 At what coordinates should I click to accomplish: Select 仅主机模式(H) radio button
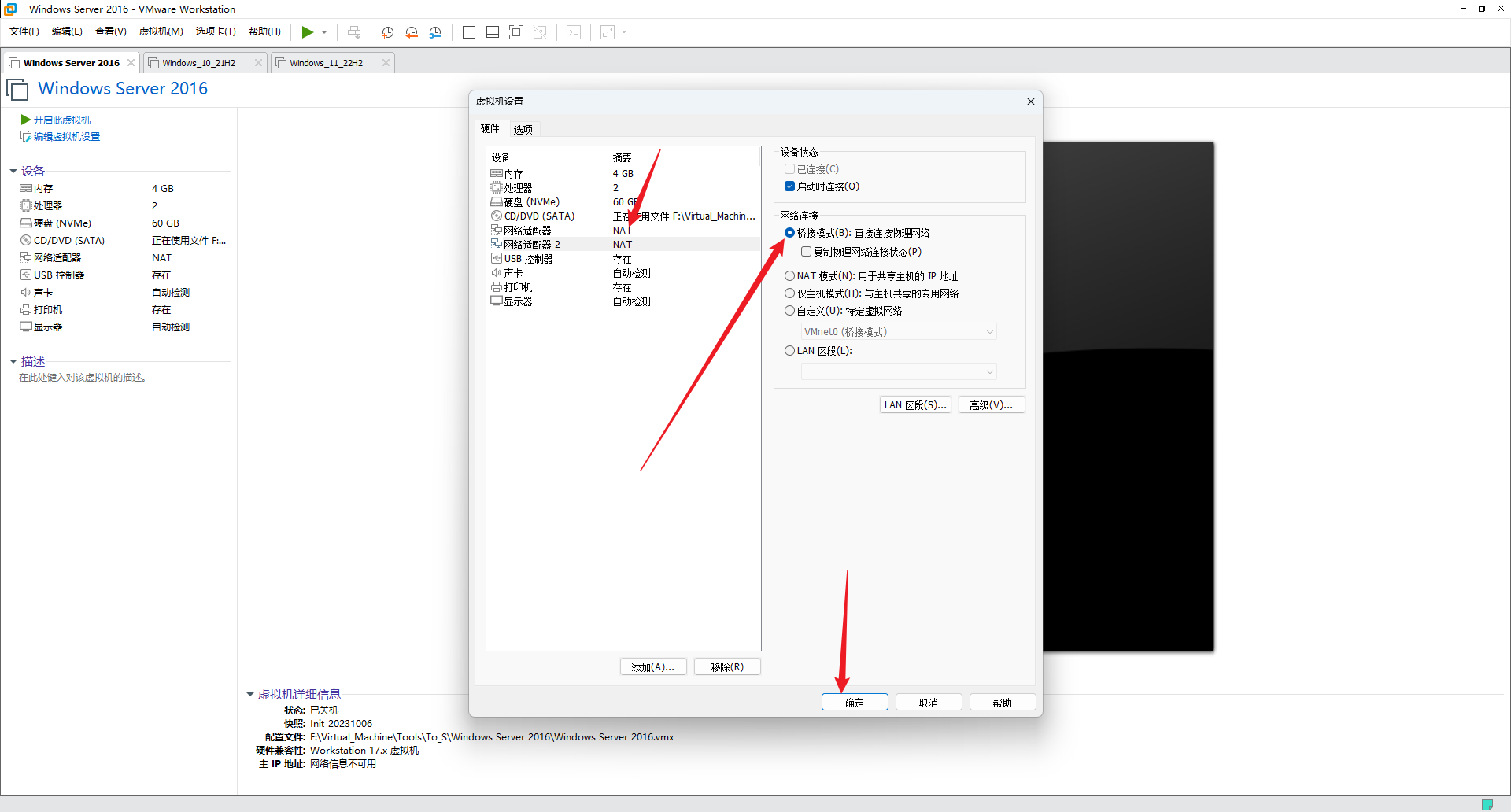pyautogui.click(x=789, y=293)
